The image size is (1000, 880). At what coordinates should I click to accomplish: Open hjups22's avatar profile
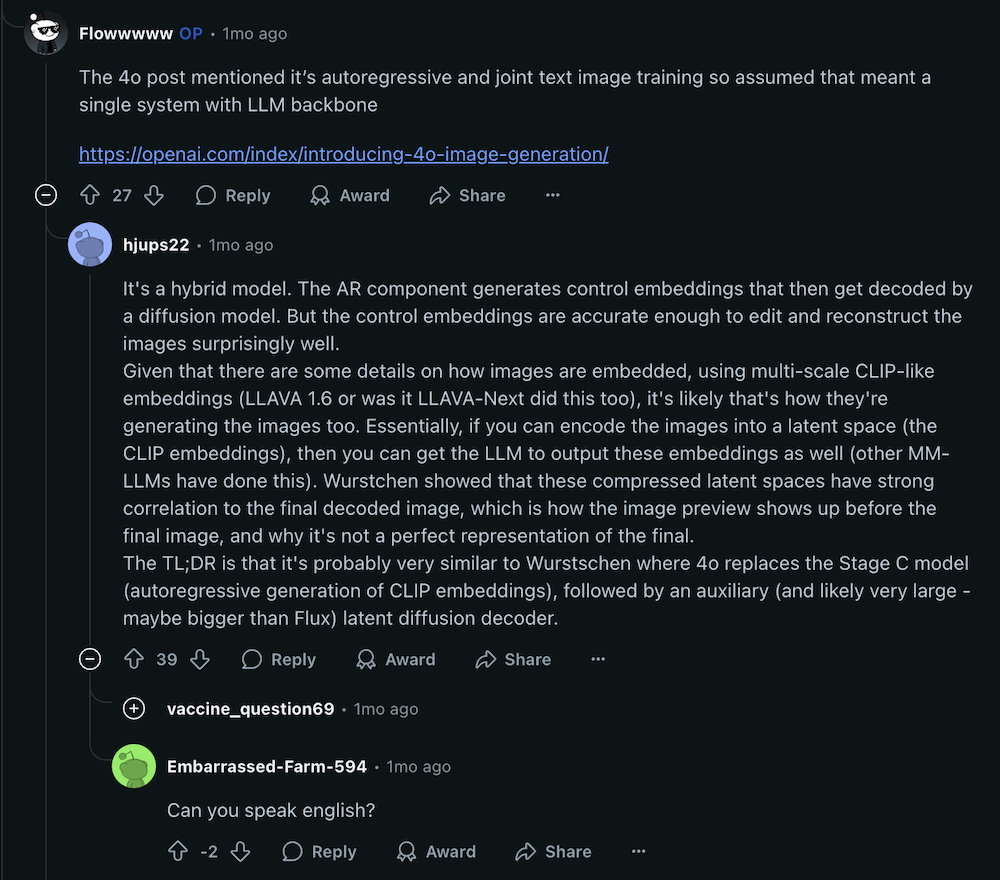coord(90,245)
